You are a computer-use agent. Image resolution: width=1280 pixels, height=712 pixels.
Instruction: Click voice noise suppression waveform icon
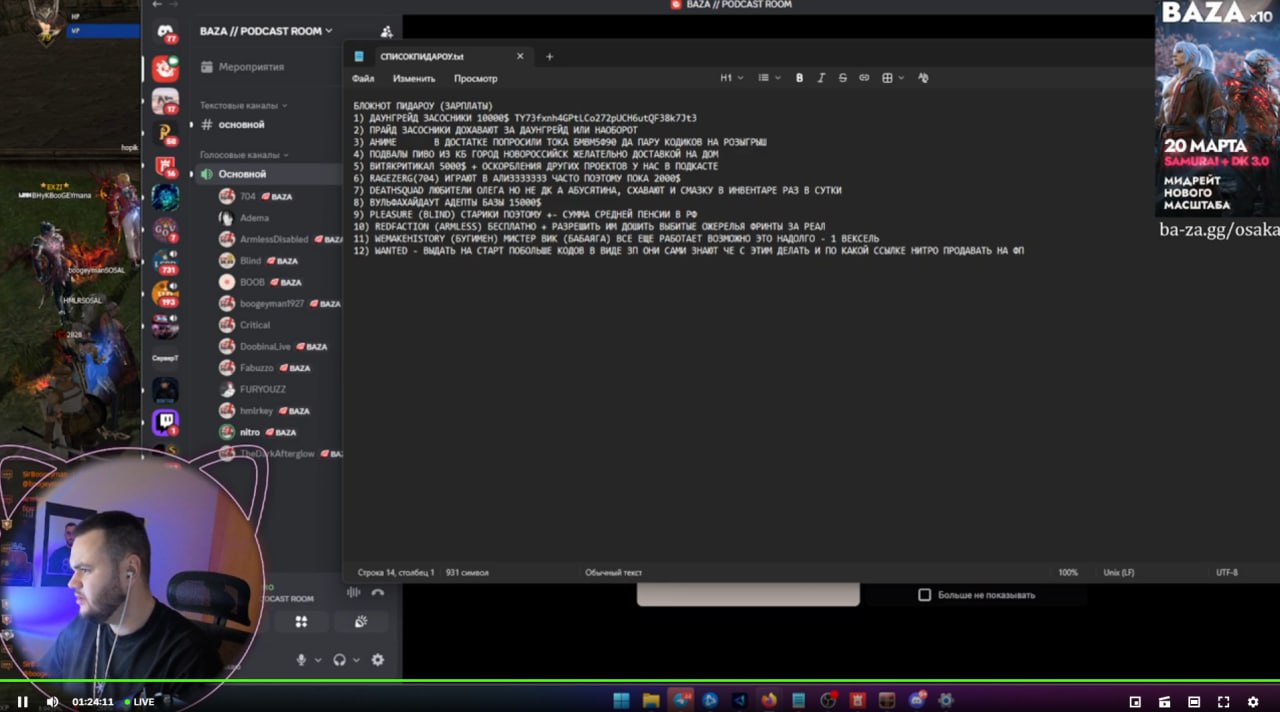(x=353, y=592)
